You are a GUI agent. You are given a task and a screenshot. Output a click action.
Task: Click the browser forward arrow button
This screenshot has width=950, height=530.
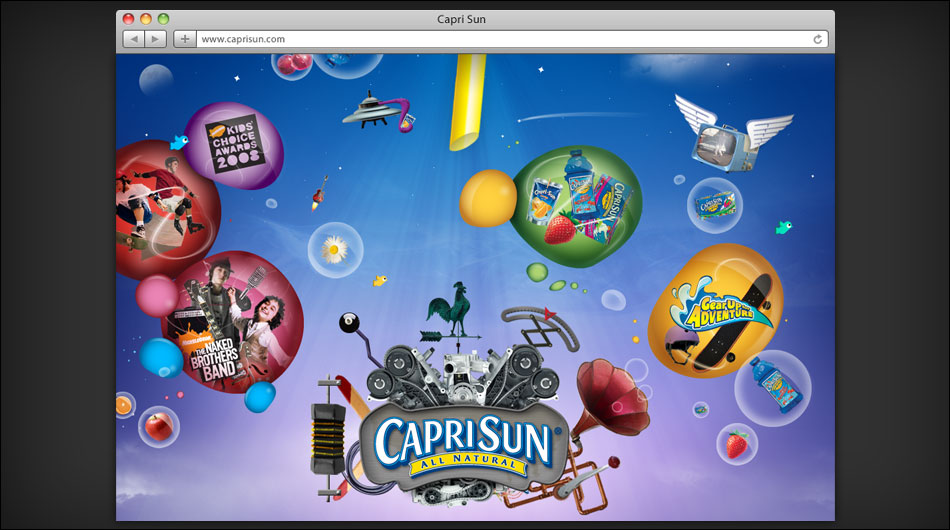[x=156, y=39]
